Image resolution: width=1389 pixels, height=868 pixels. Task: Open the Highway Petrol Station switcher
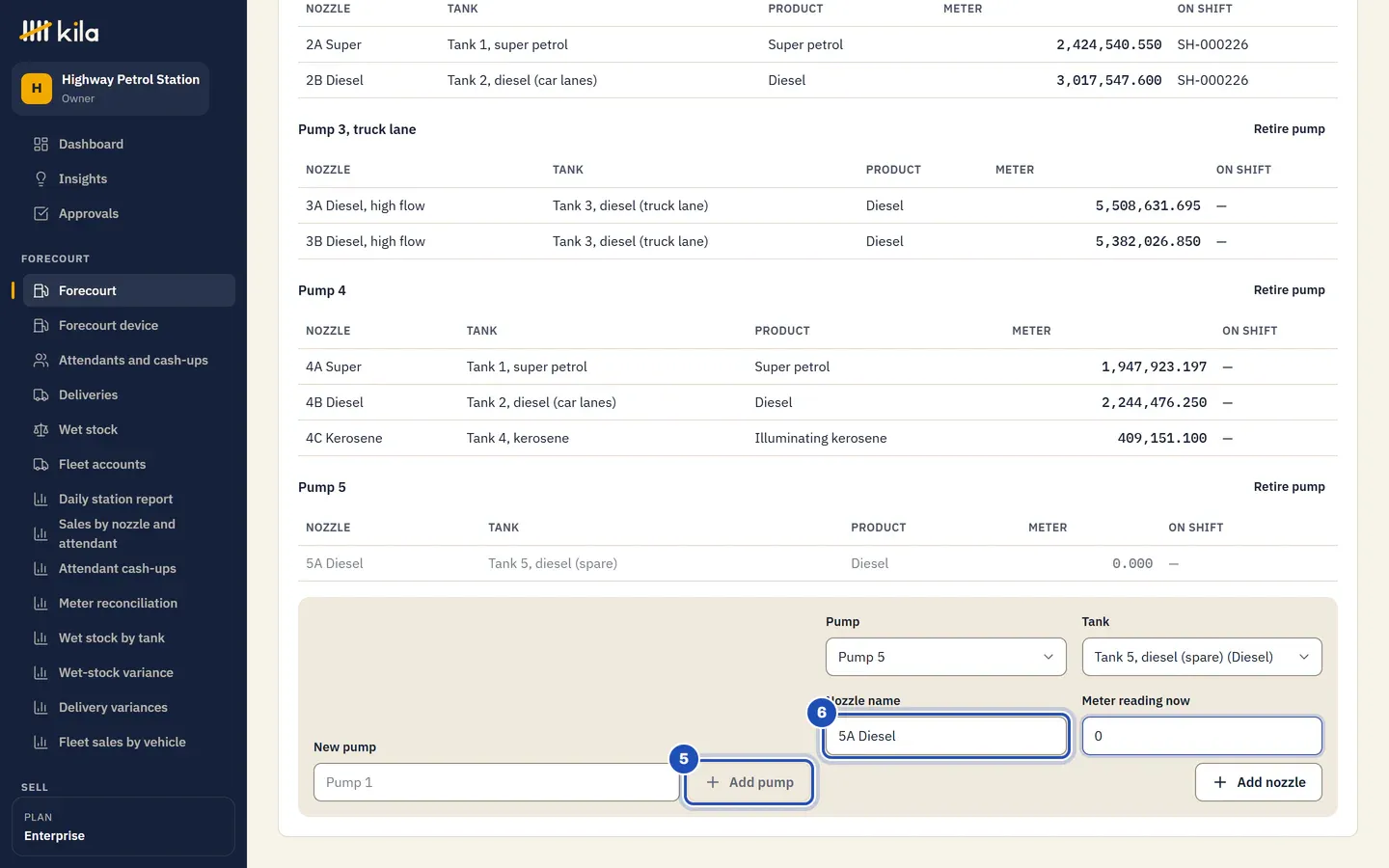point(110,89)
